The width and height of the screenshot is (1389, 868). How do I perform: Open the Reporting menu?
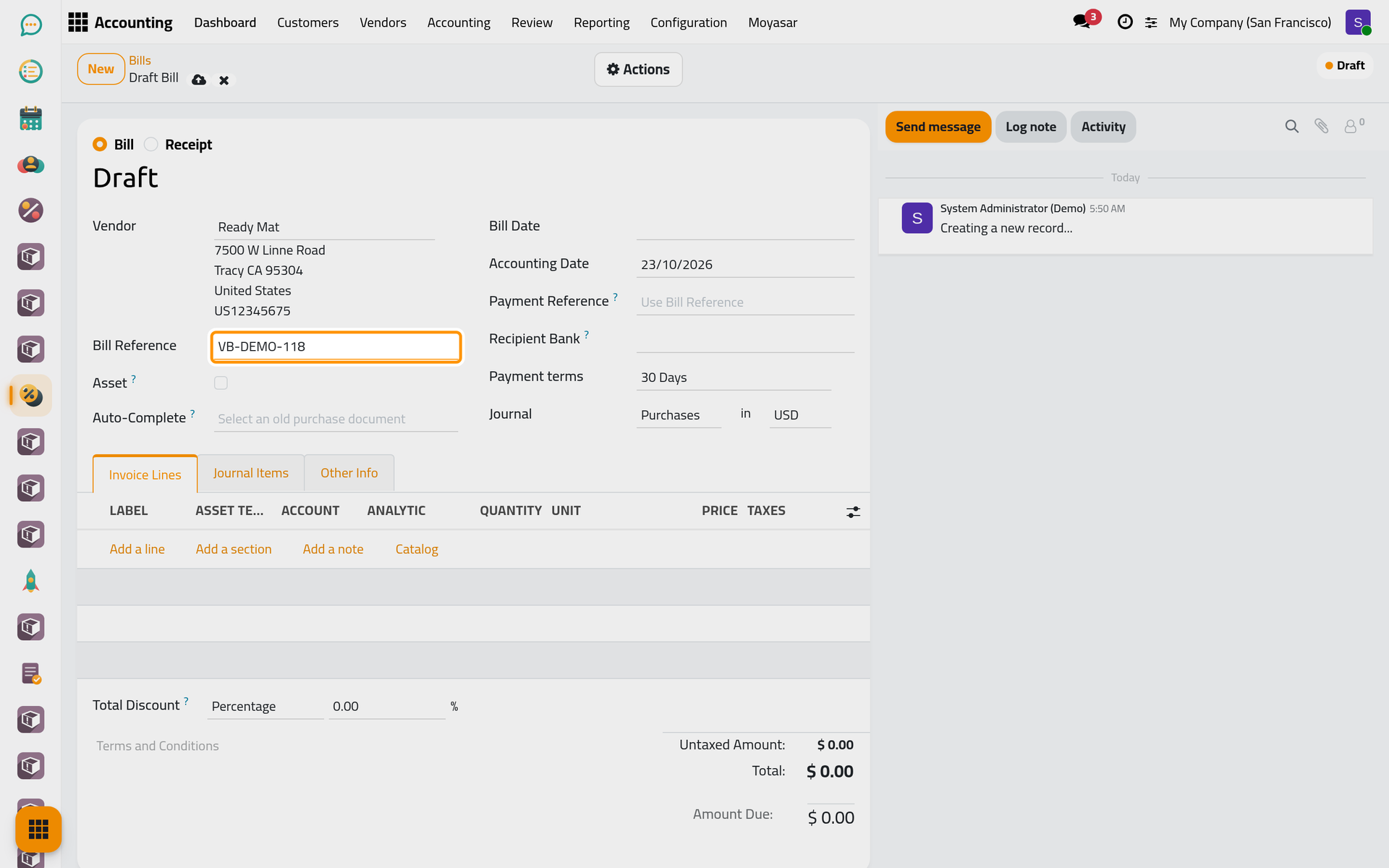click(601, 22)
